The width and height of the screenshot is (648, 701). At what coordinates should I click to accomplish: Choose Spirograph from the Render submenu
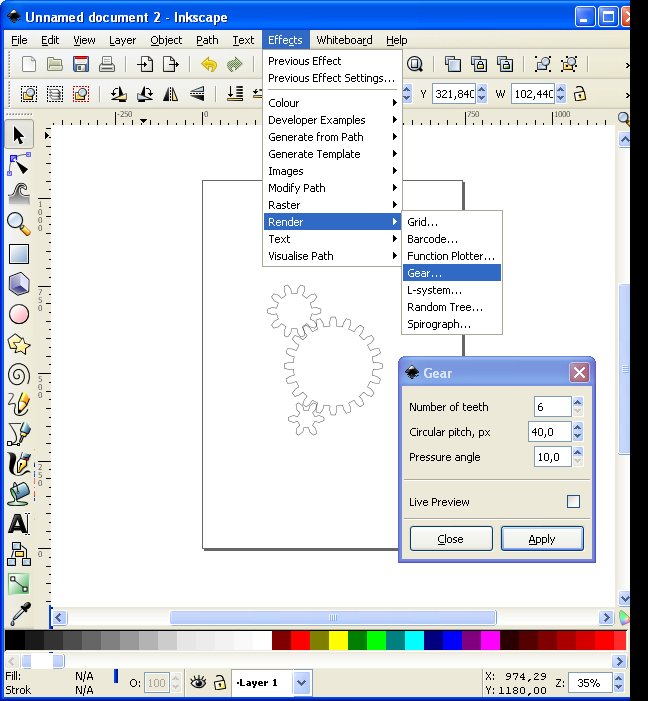[x=438, y=324]
